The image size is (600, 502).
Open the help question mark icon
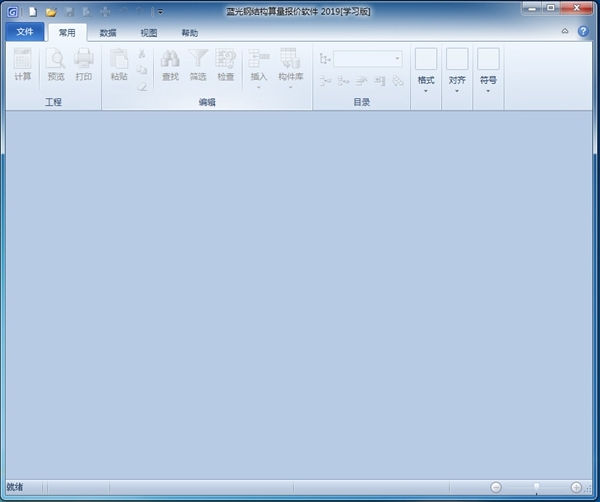tap(583, 32)
